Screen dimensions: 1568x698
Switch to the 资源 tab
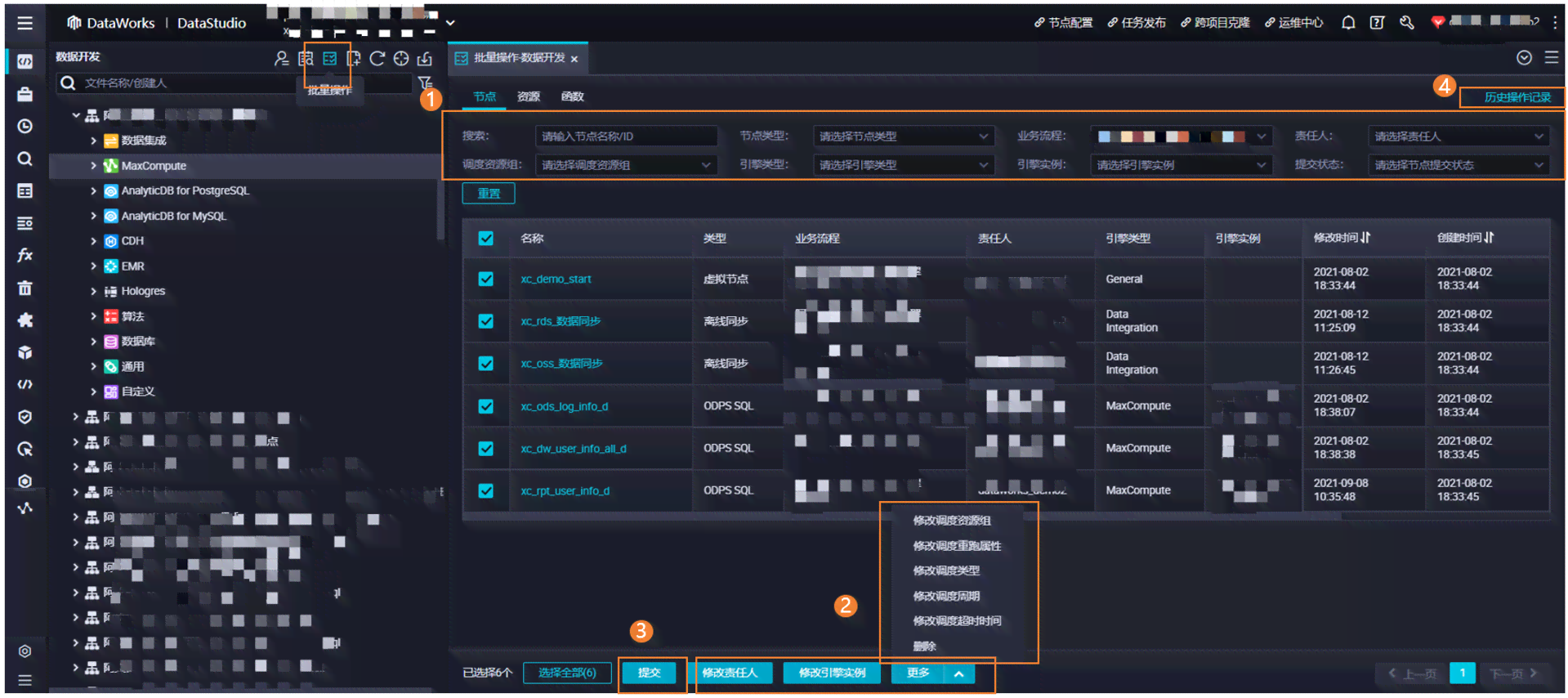[x=529, y=96]
